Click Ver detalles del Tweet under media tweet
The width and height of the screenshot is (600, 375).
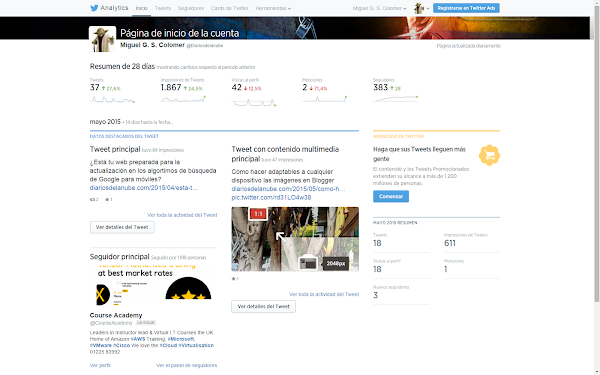coord(263,307)
